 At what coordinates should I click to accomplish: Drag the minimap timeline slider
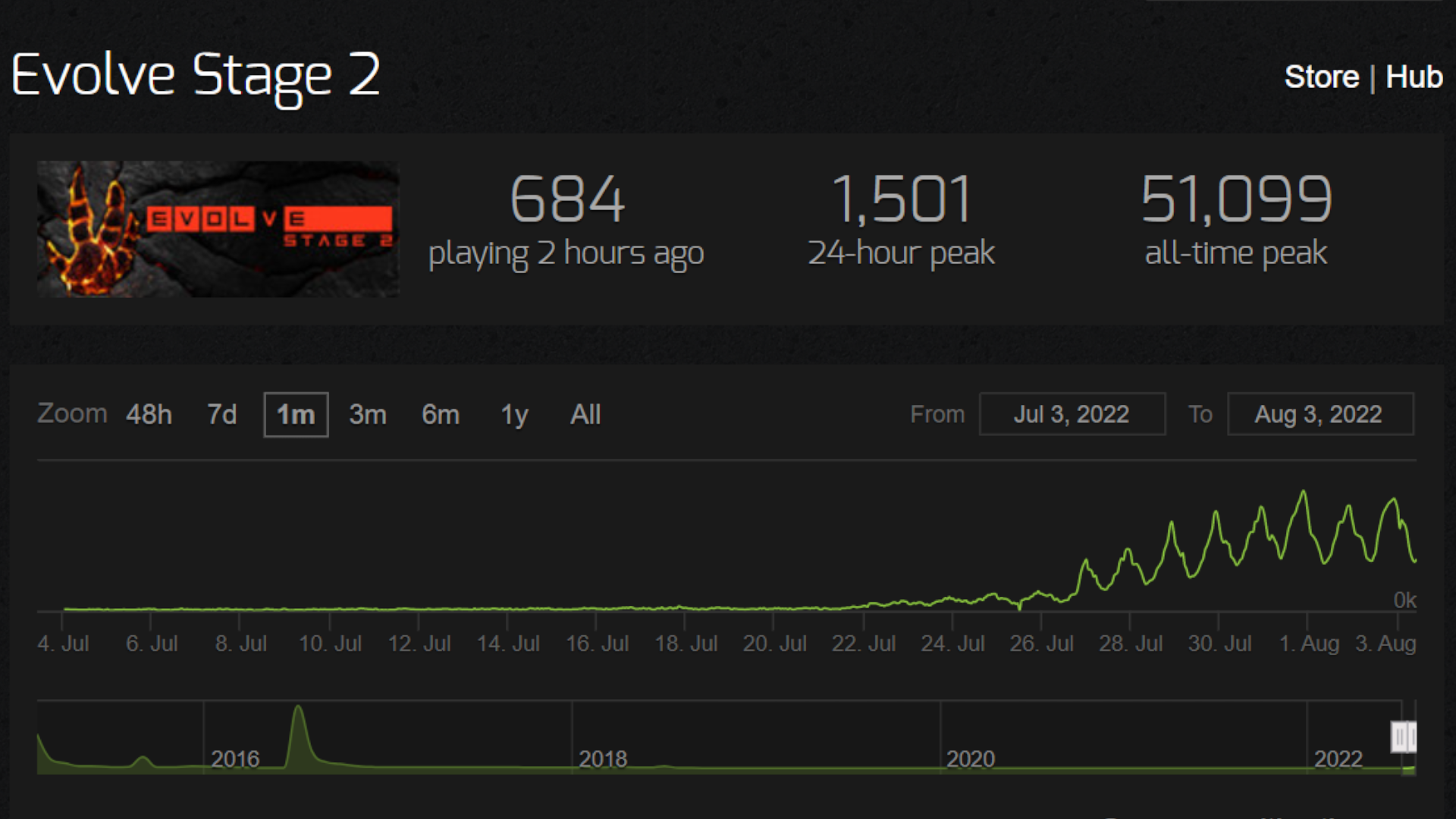(1402, 735)
